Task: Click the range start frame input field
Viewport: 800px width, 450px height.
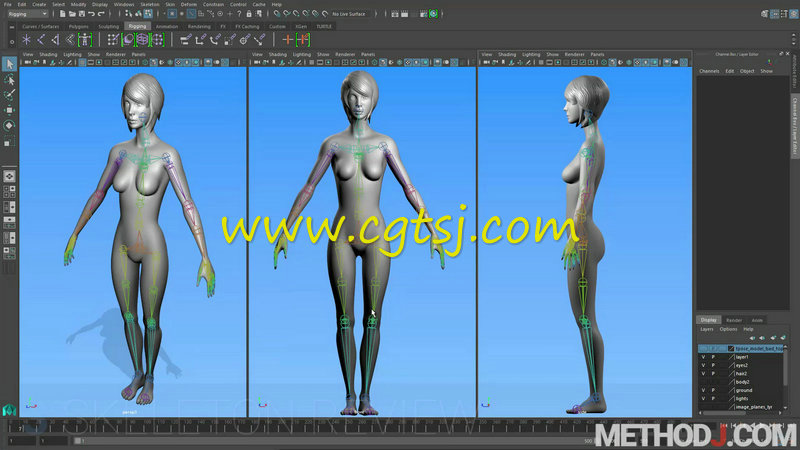Action: [20, 441]
